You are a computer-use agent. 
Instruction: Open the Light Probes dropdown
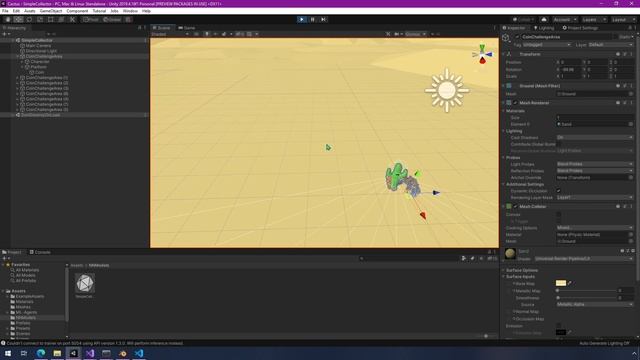pyautogui.click(x=595, y=164)
